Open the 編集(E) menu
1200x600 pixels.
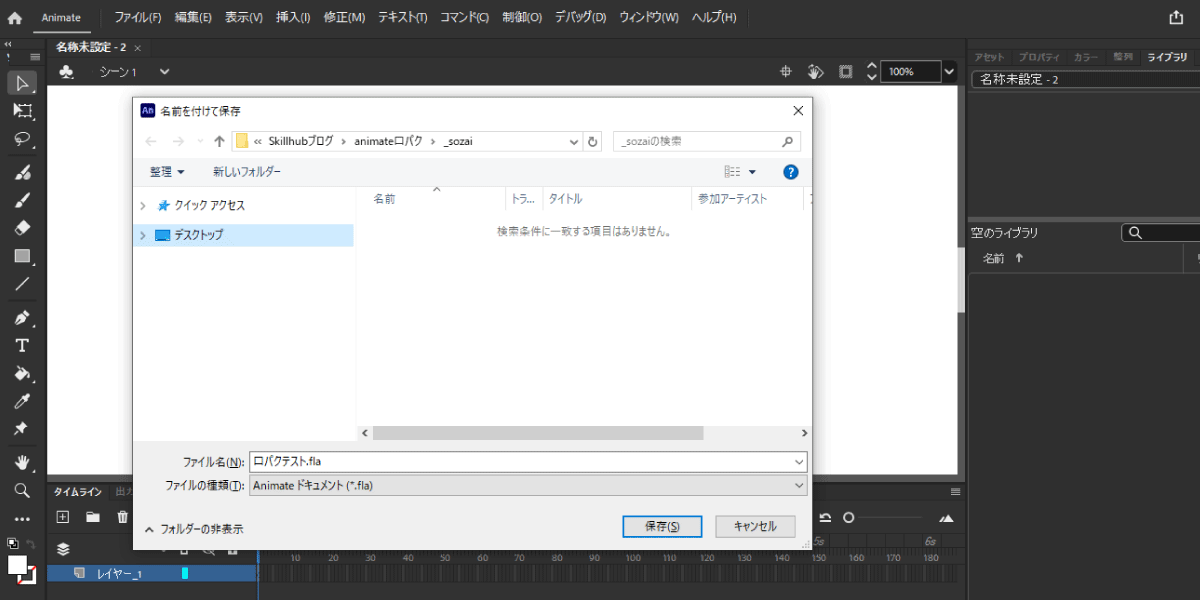pos(193,17)
